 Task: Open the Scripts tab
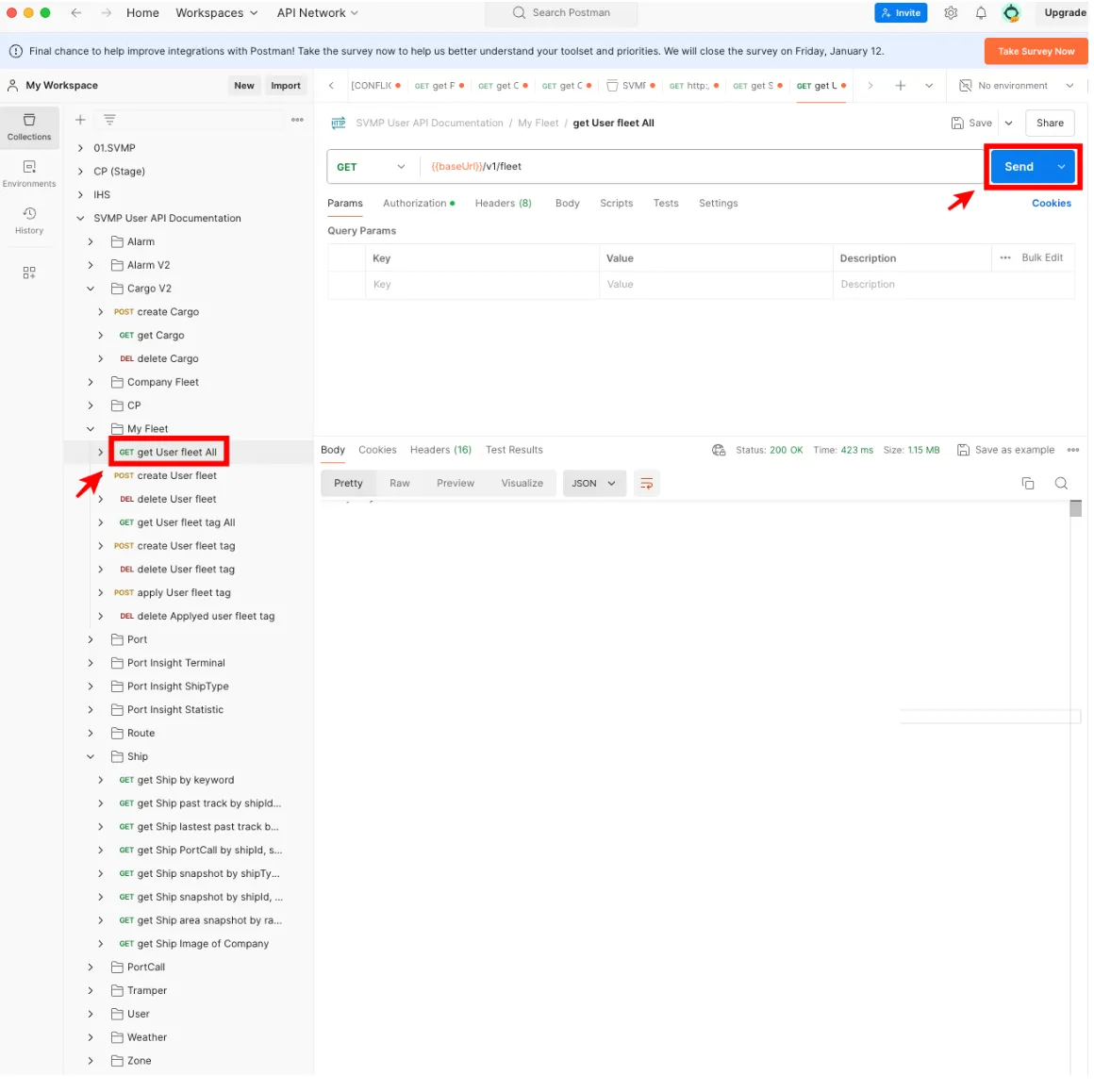[x=618, y=204]
